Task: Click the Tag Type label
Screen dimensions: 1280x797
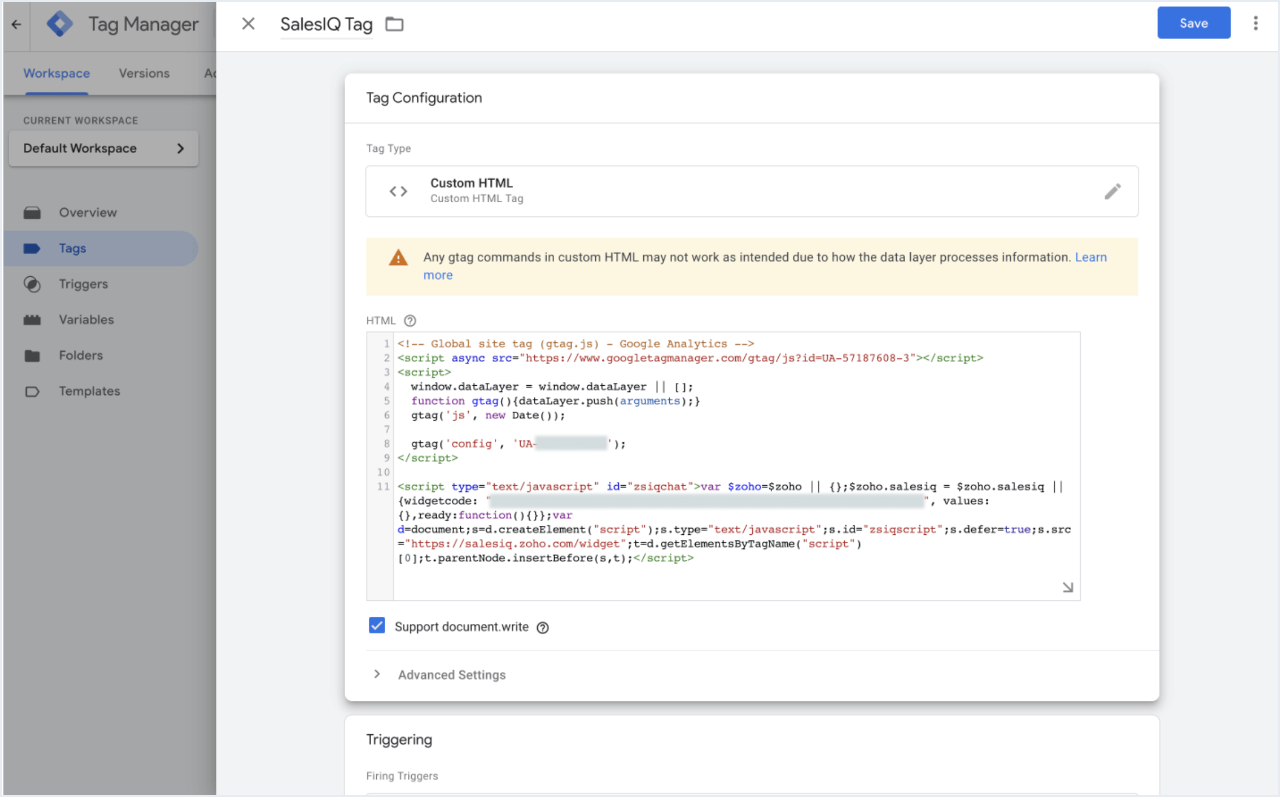Action: [389, 149]
